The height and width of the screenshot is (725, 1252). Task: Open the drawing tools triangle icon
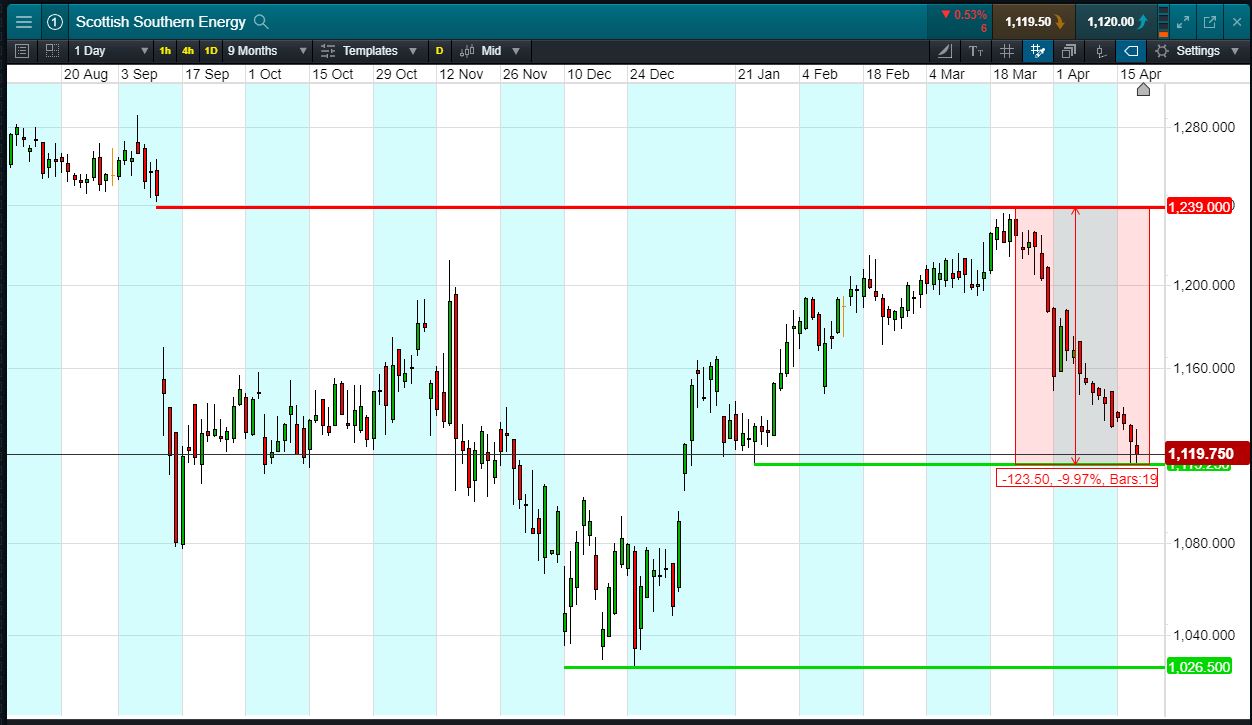(x=946, y=50)
